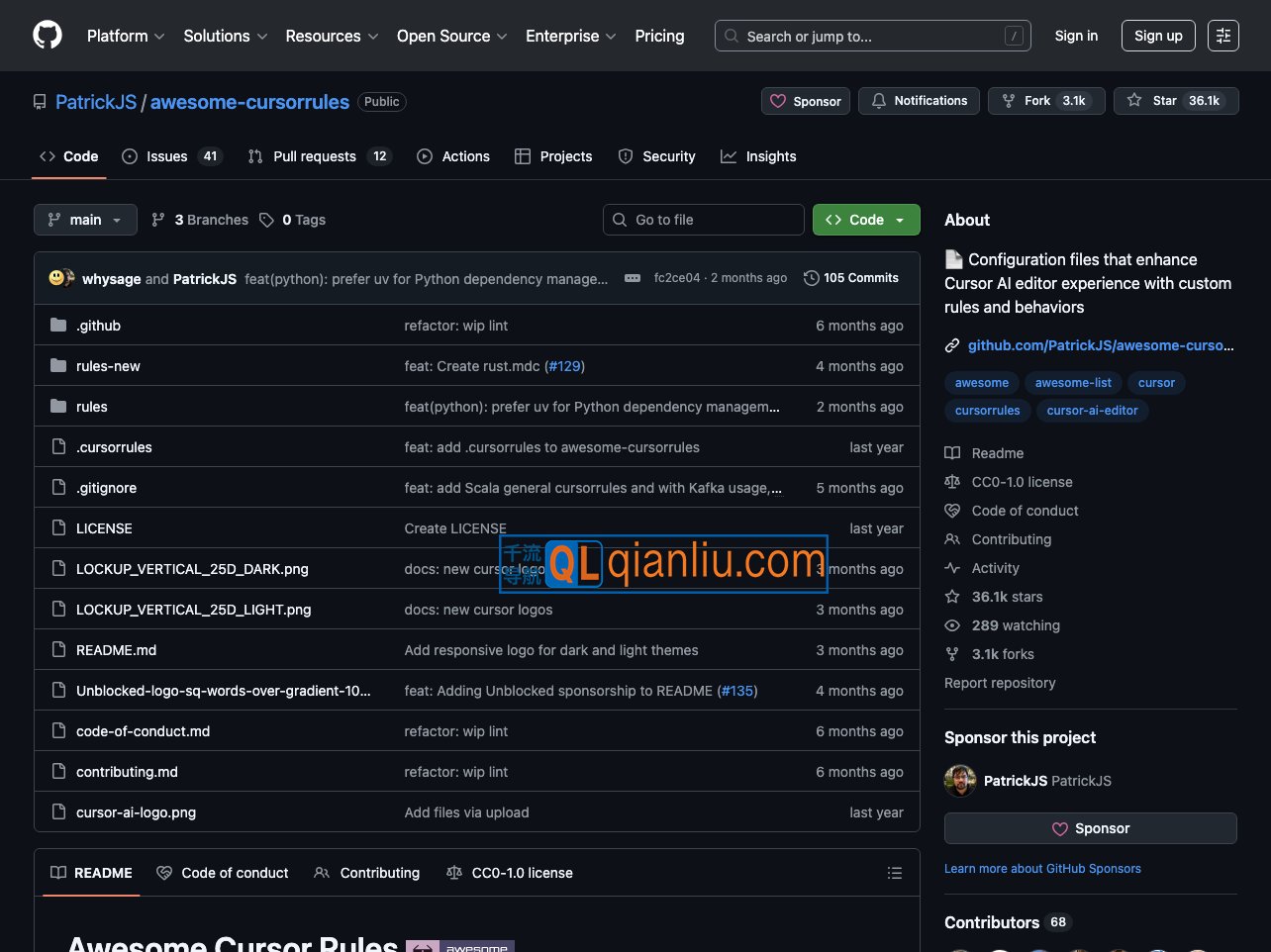Open the appearance settings icon button

1223,36
